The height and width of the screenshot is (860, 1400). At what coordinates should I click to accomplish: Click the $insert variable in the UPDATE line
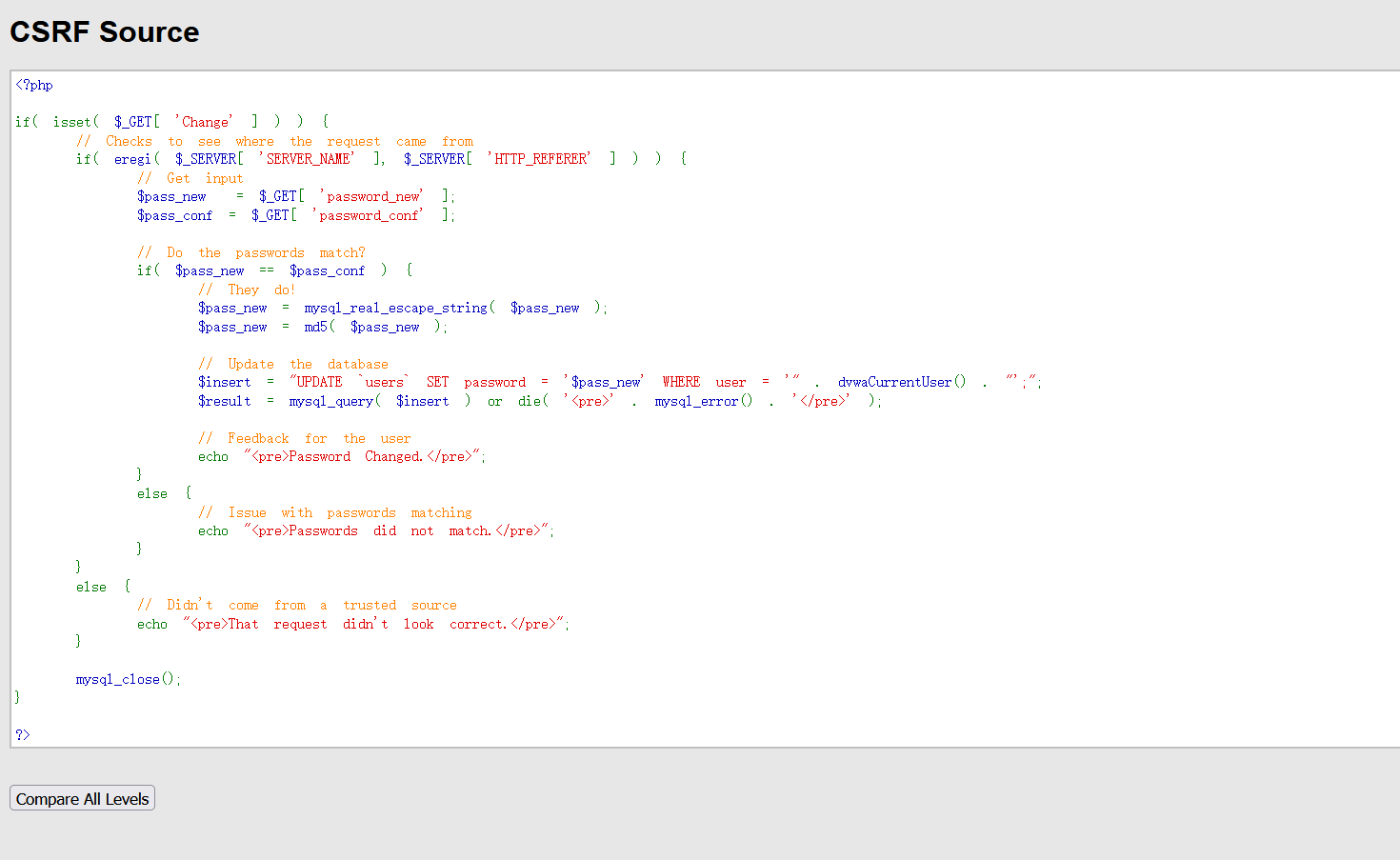pyautogui.click(x=225, y=382)
